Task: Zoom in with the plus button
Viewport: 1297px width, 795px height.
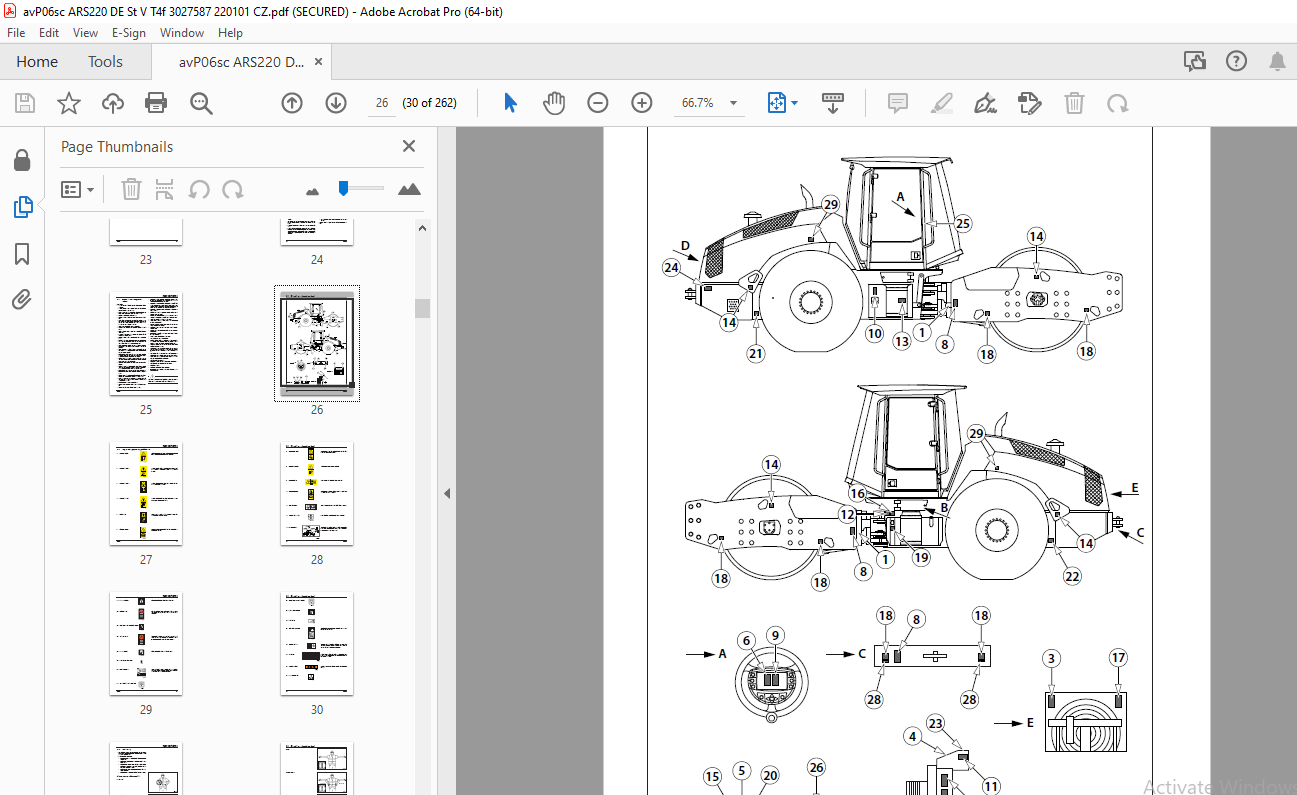Action: (642, 103)
